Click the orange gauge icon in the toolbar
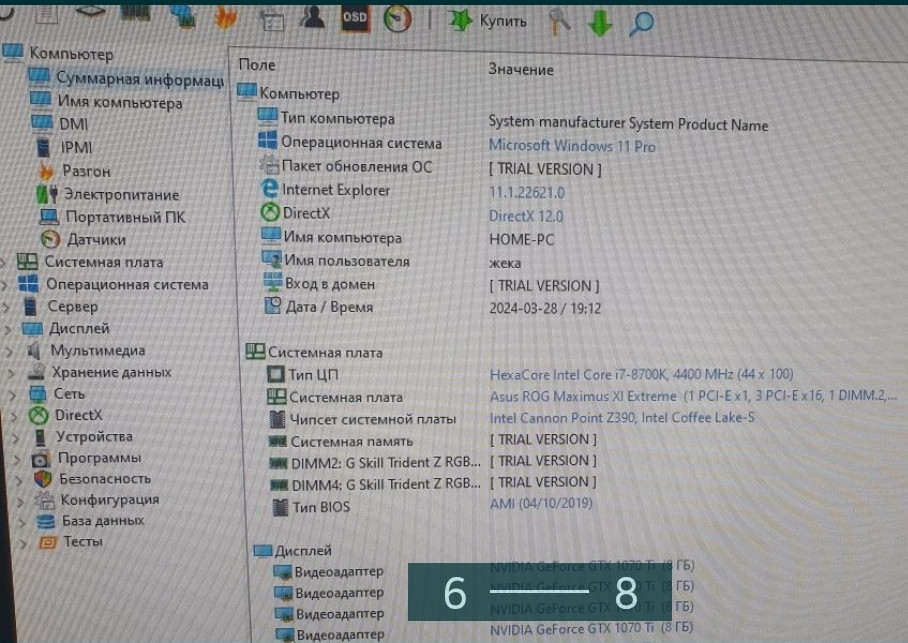The width and height of the screenshot is (908, 643). [397, 18]
